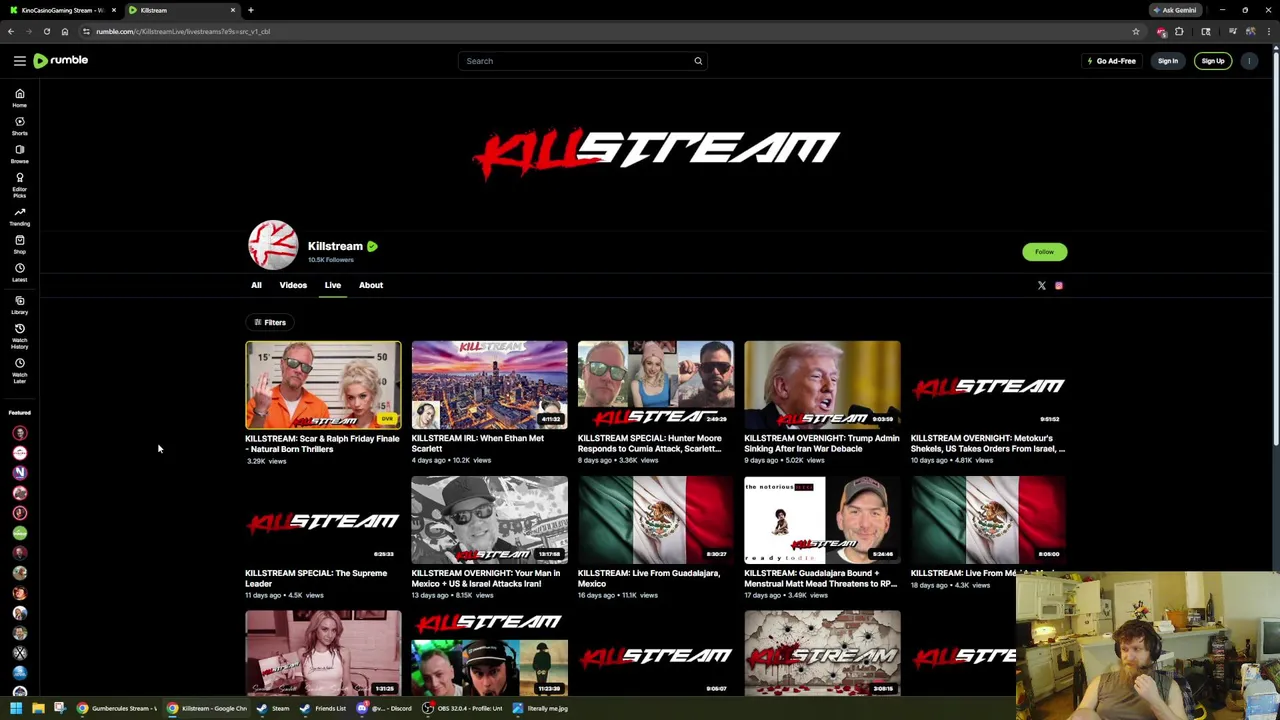Open Shop in the sidebar
Viewport: 1280px width, 720px height.
[19, 245]
